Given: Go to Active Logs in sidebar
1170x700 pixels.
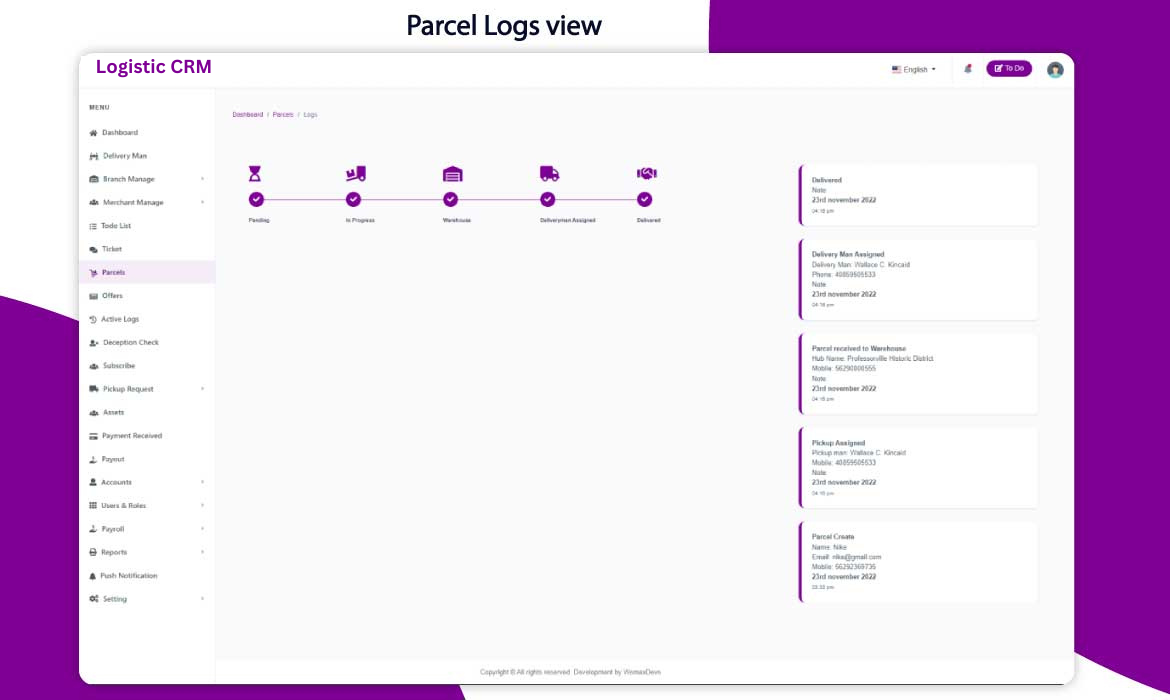Looking at the screenshot, I should (x=120, y=319).
